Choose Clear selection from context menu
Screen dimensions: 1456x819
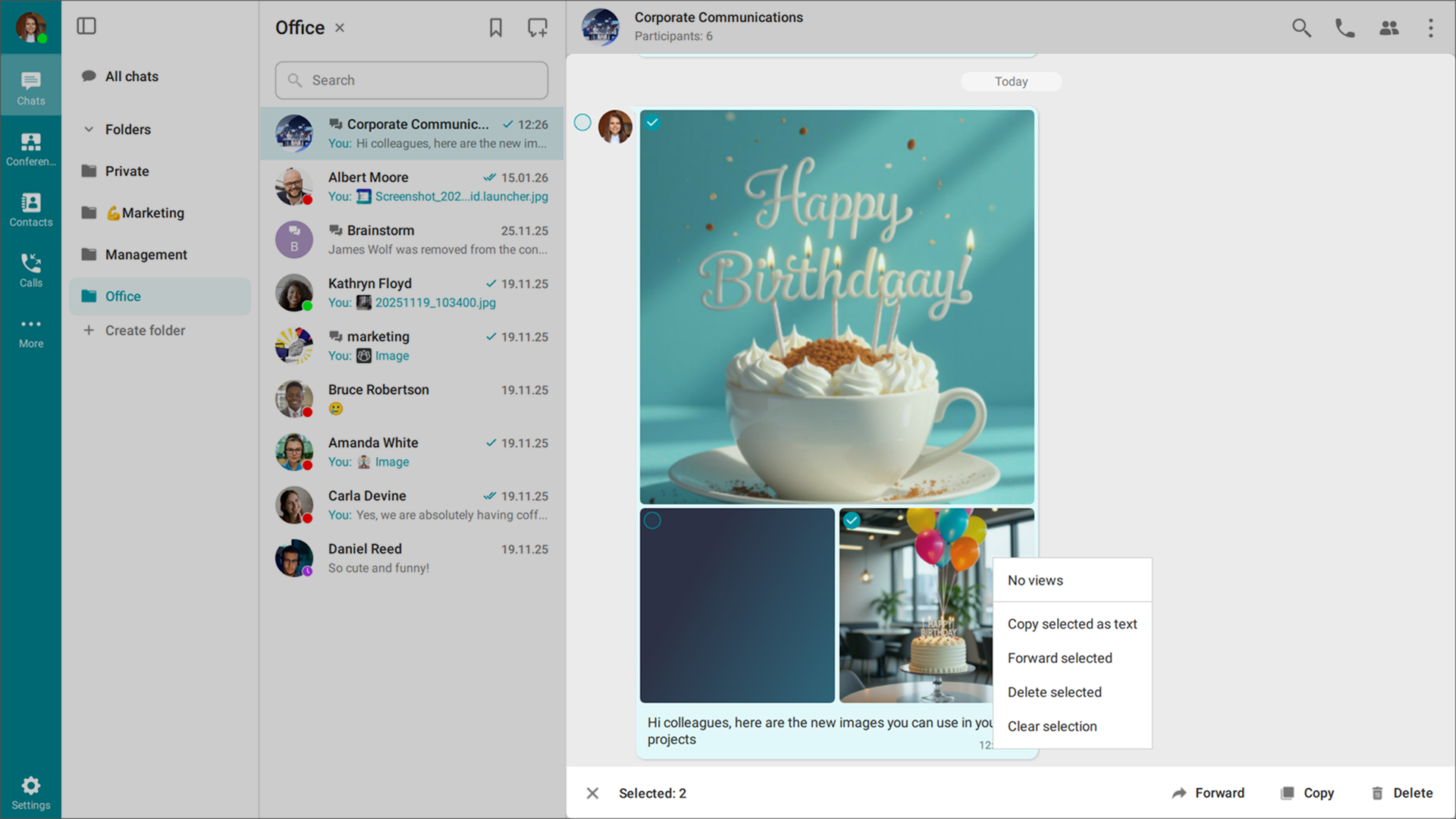[1052, 726]
